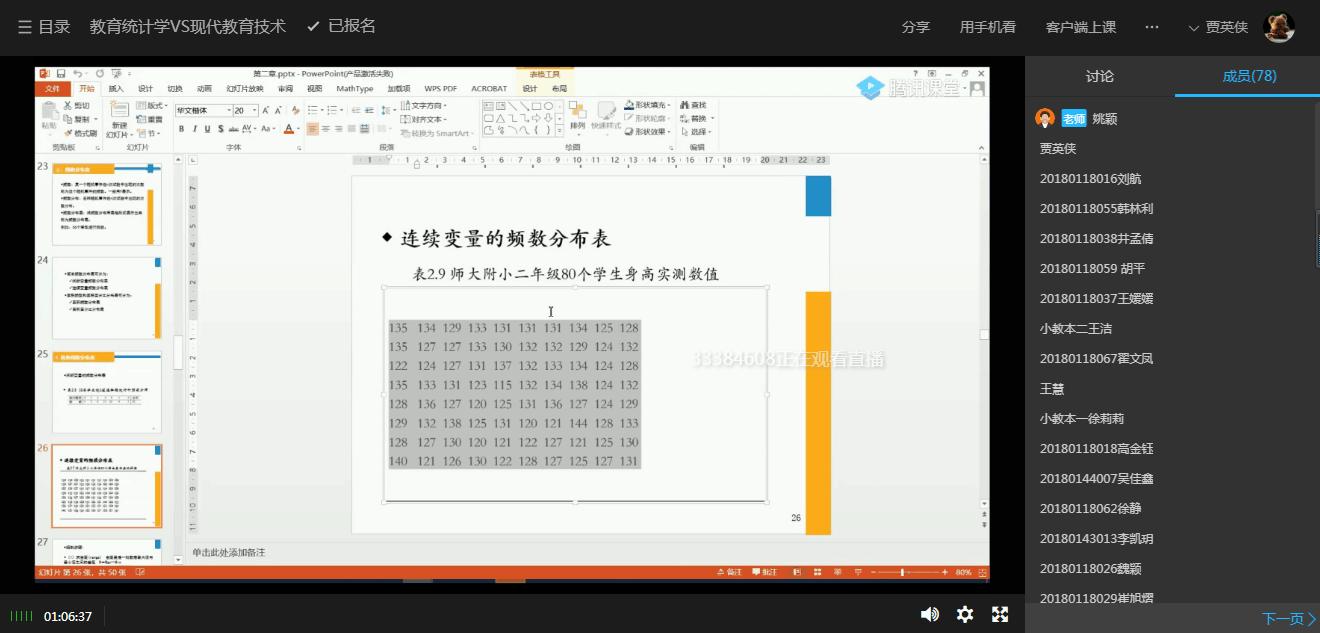Viewport: 1320px width, 633px height.
Task: Click the 新建幻灯片 icon
Action: [x=119, y=112]
